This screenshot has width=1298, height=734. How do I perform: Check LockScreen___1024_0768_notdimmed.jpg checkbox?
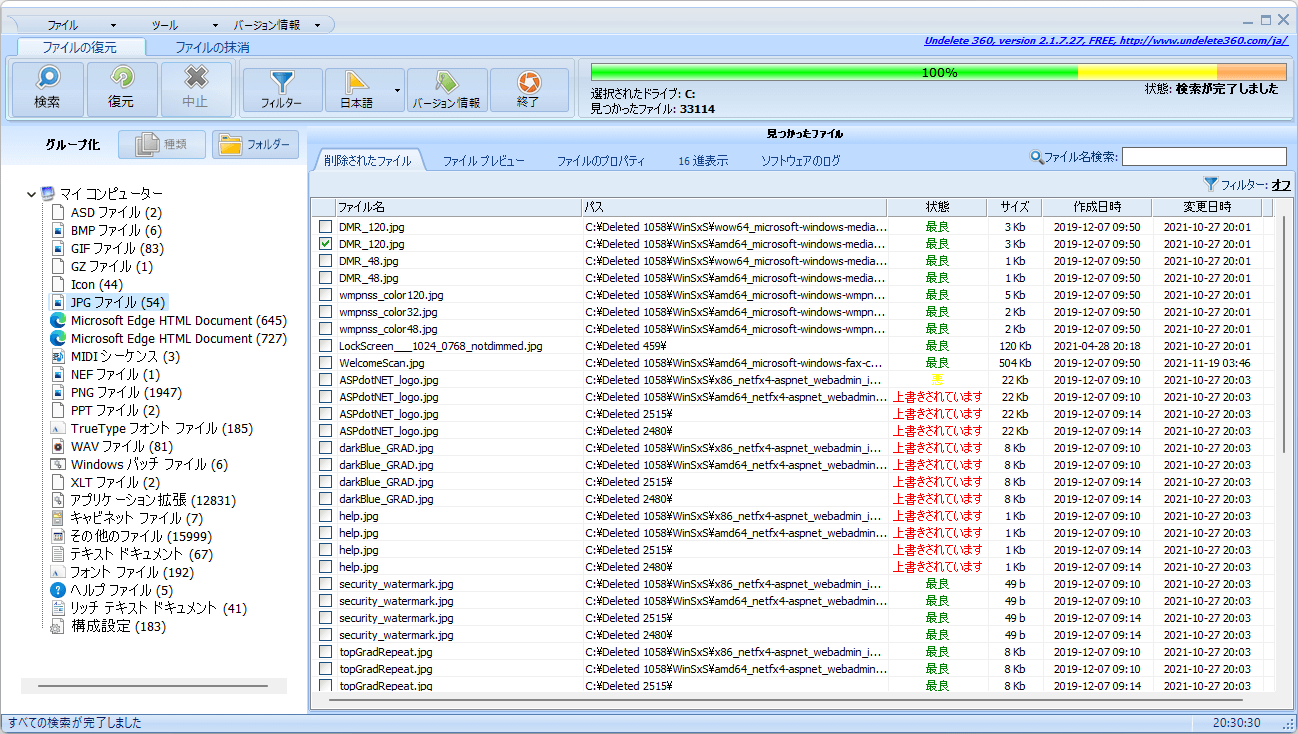(325, 345)
